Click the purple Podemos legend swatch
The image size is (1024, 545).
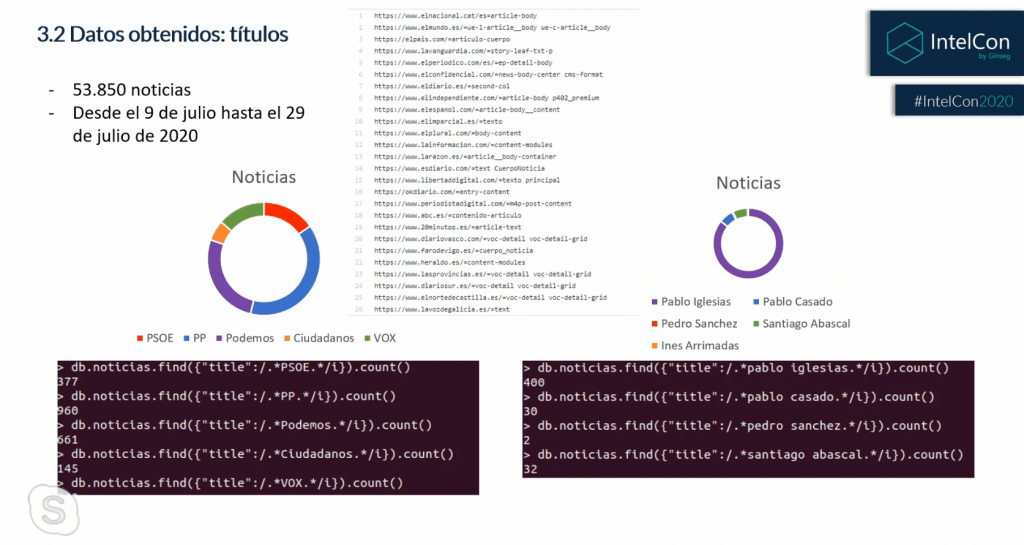coord(219,338)
